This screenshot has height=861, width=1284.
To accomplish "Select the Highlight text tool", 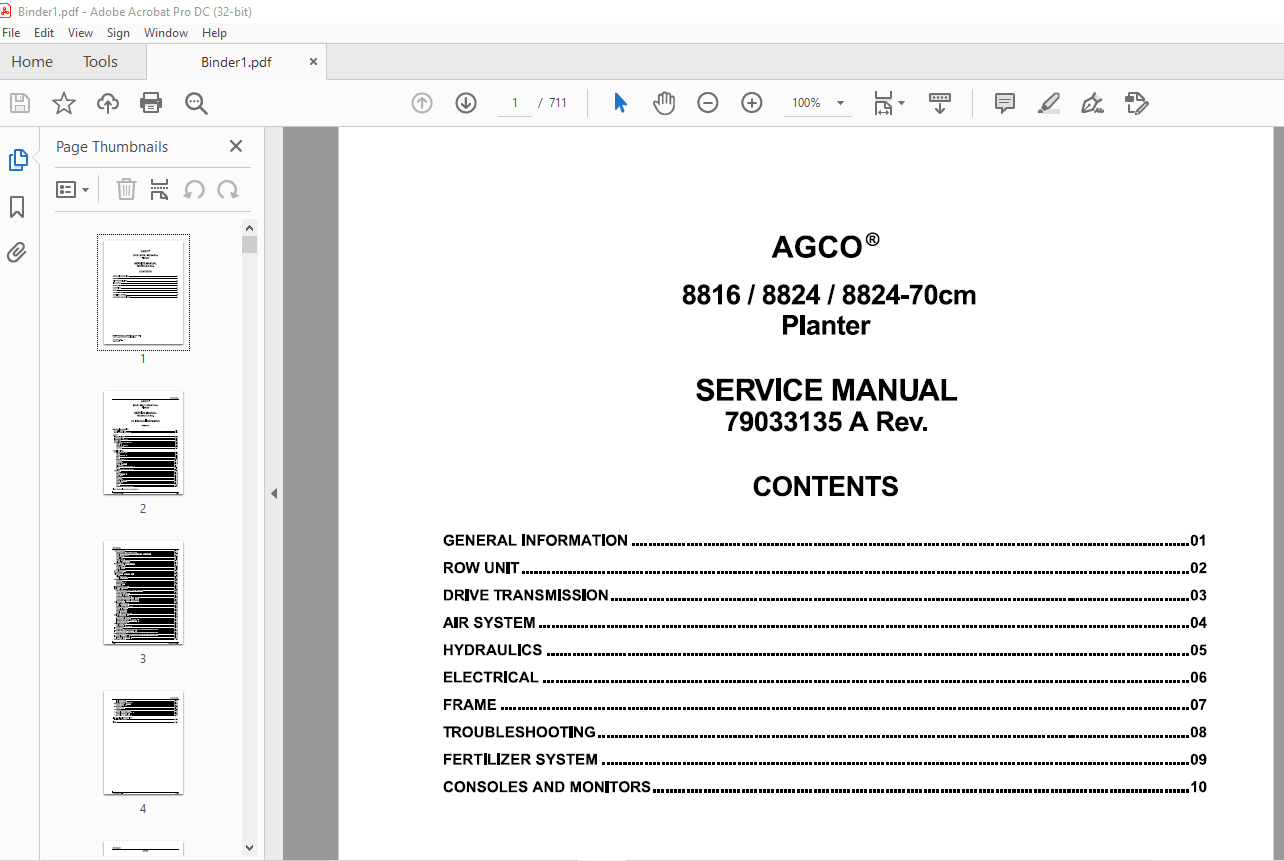I will point(1049,103).
